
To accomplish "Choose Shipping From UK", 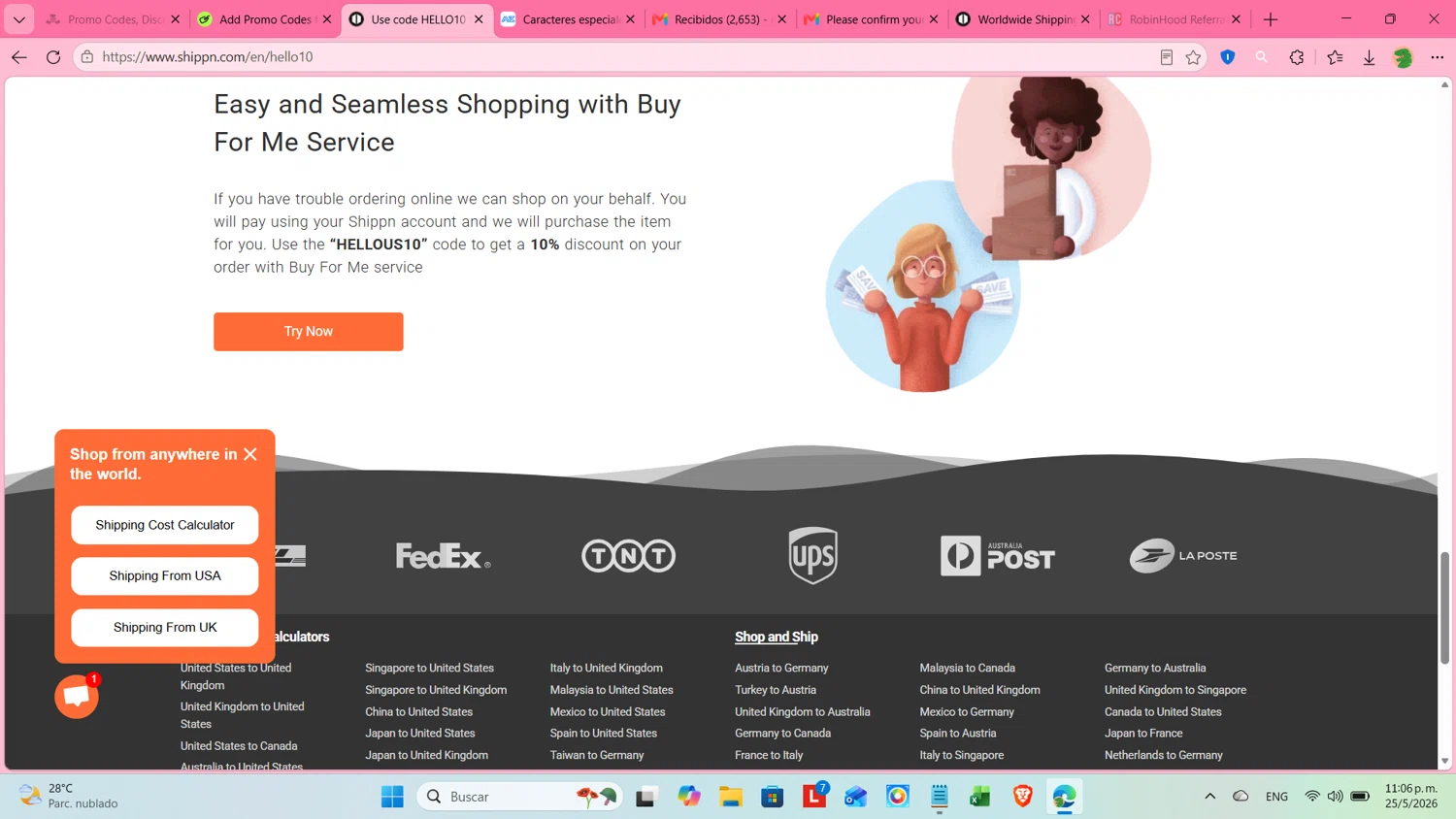I will [165, 628].
